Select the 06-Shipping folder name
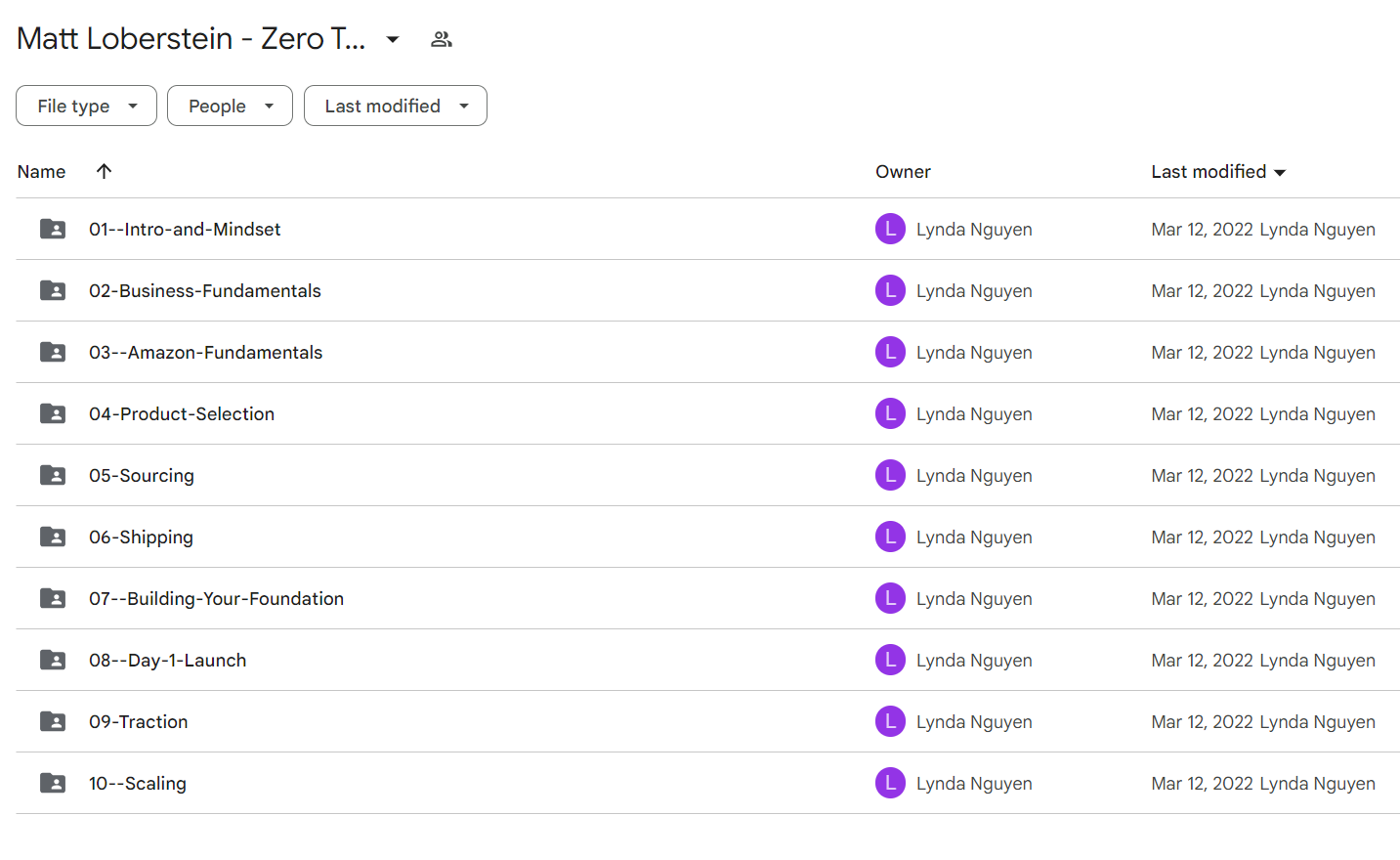 tap(141, 537)
